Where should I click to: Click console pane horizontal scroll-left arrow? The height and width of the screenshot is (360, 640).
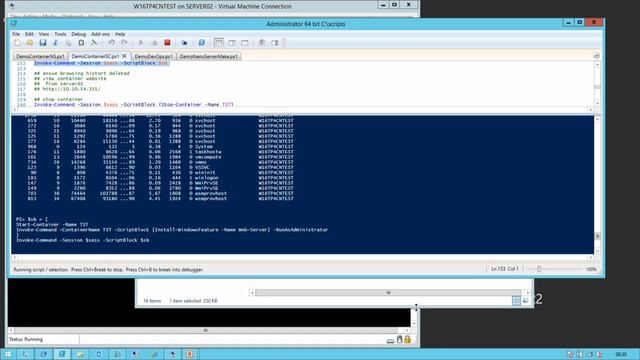[15, 258]
